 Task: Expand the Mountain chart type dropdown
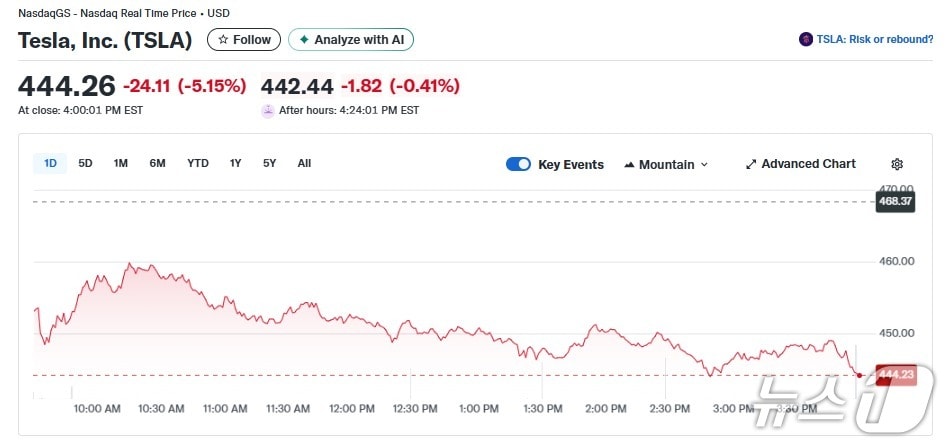pyautogui.click(x=666, y=164)
